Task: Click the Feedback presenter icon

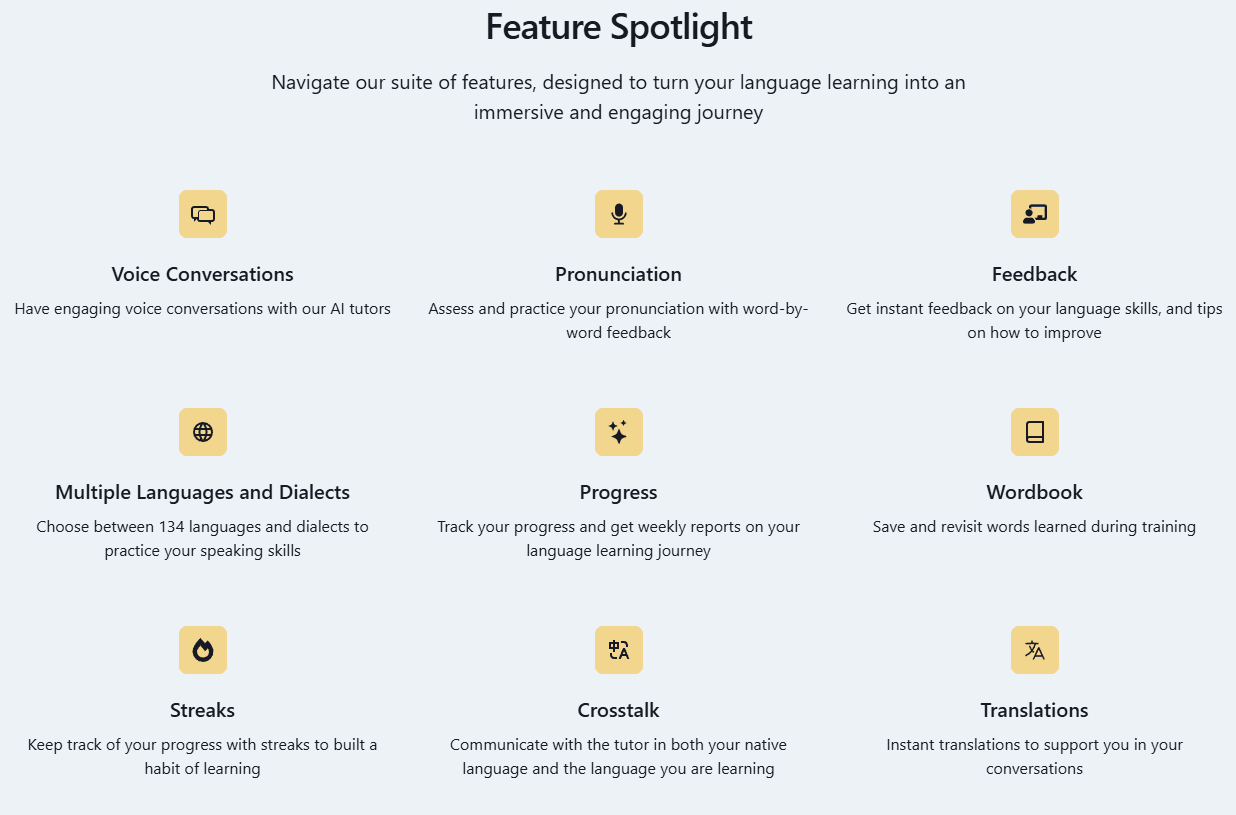Action: (1035, 214)
